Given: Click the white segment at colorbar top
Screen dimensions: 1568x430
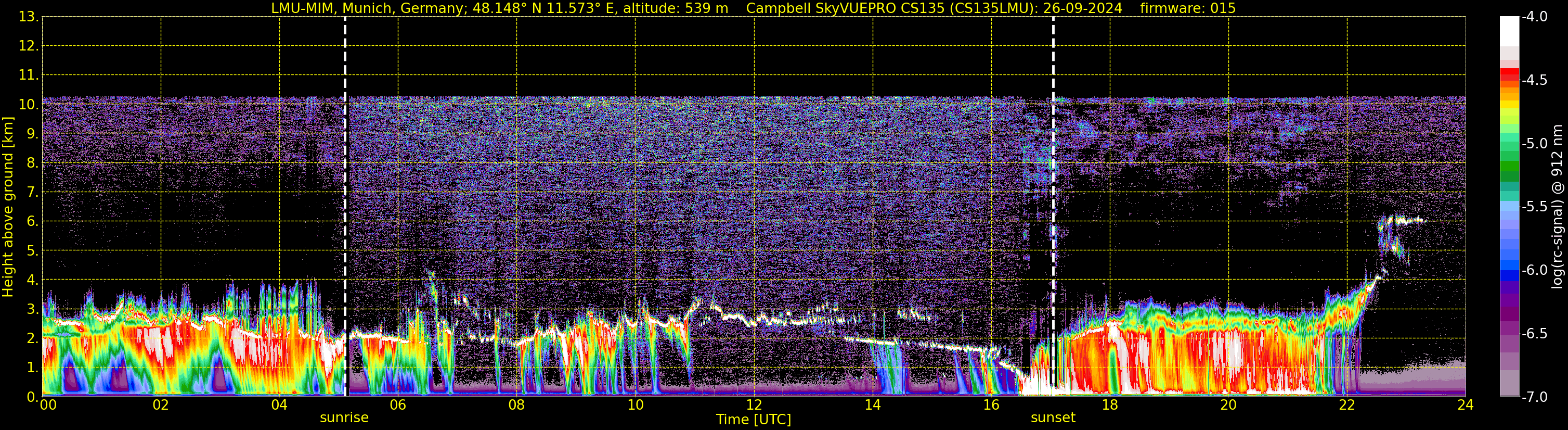Looking at the screenshot, I should pyautogui.click(x=1510, y=31).
